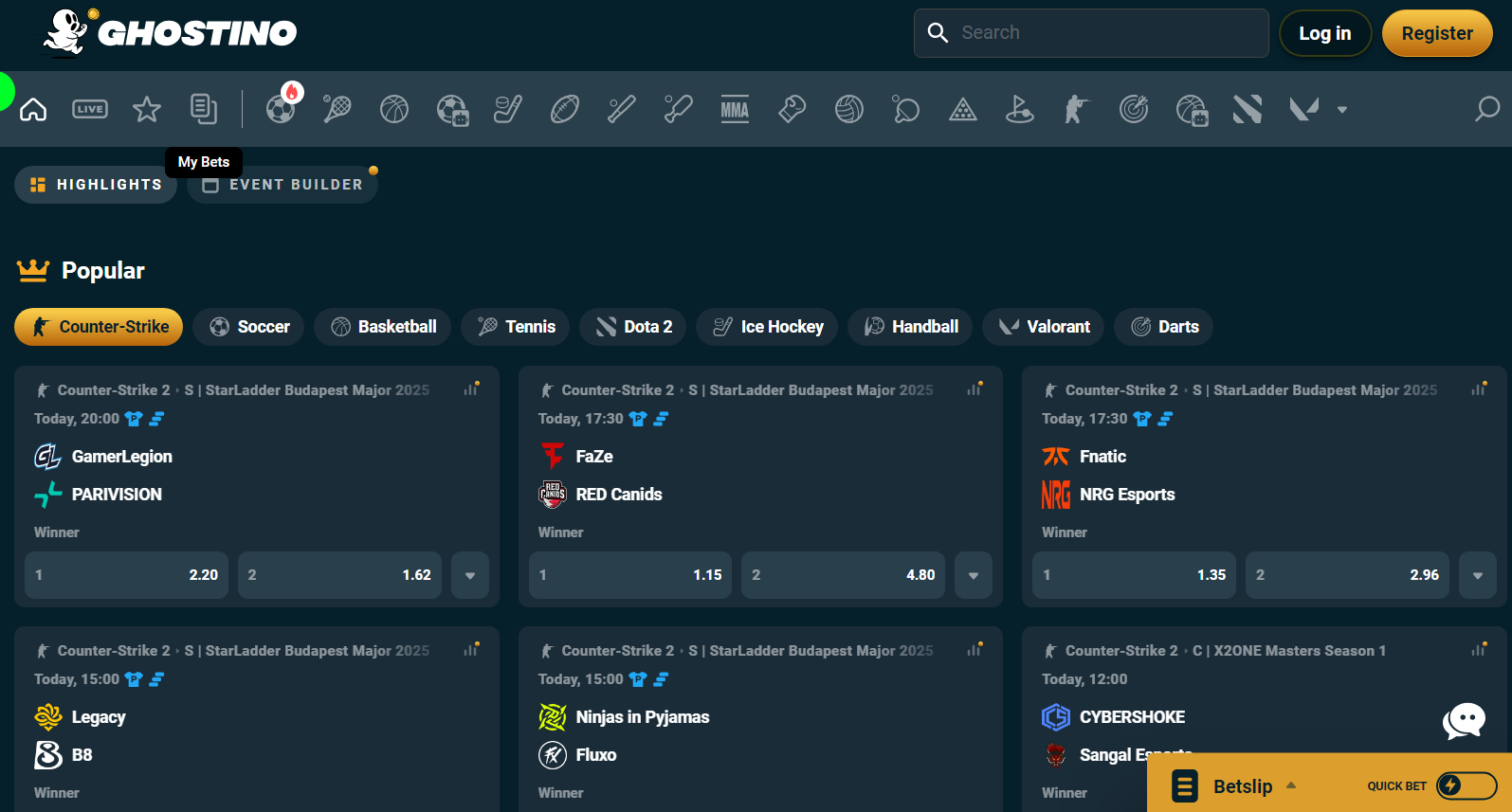Viewport: 1512px width, 812px height.
Task: Expand more sports dropdown arrow
Action: [x=1342, y=110]
